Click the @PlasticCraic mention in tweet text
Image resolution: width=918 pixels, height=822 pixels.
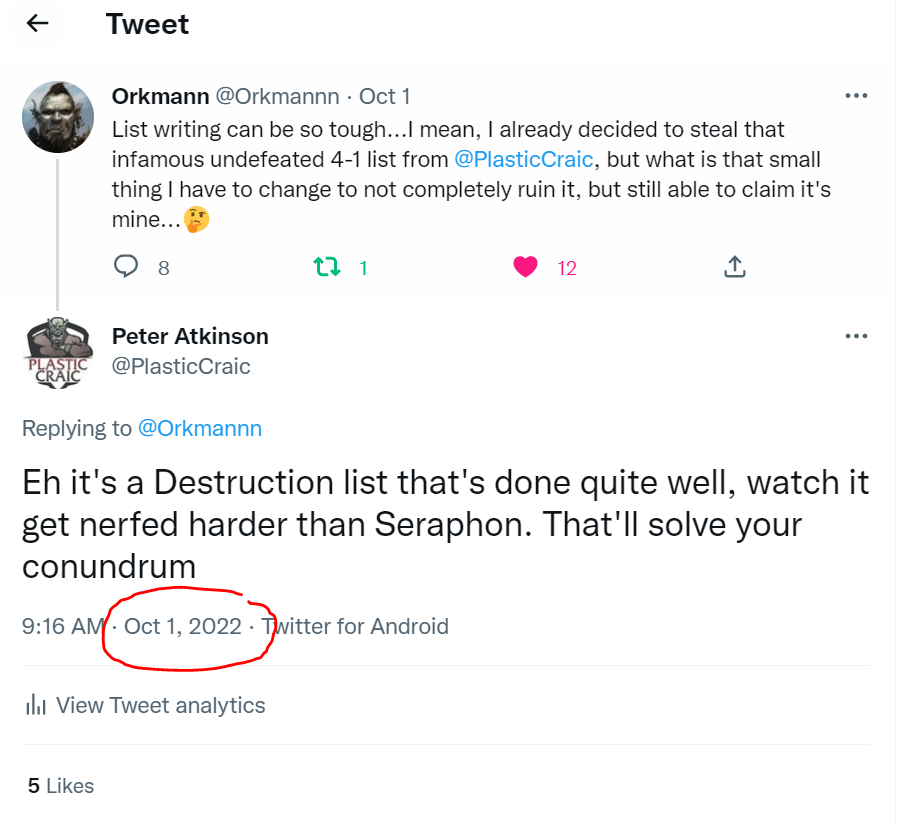pyautogui.click(x=523, y=159)
